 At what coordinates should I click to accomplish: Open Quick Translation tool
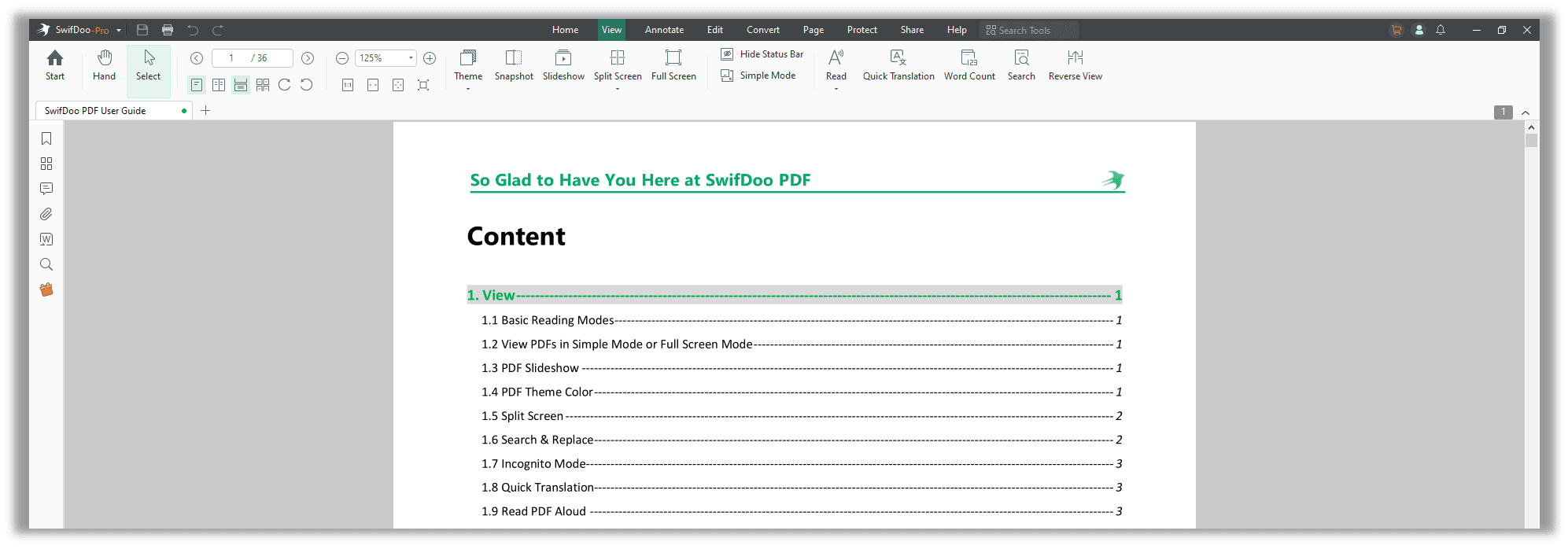point(898,64)
